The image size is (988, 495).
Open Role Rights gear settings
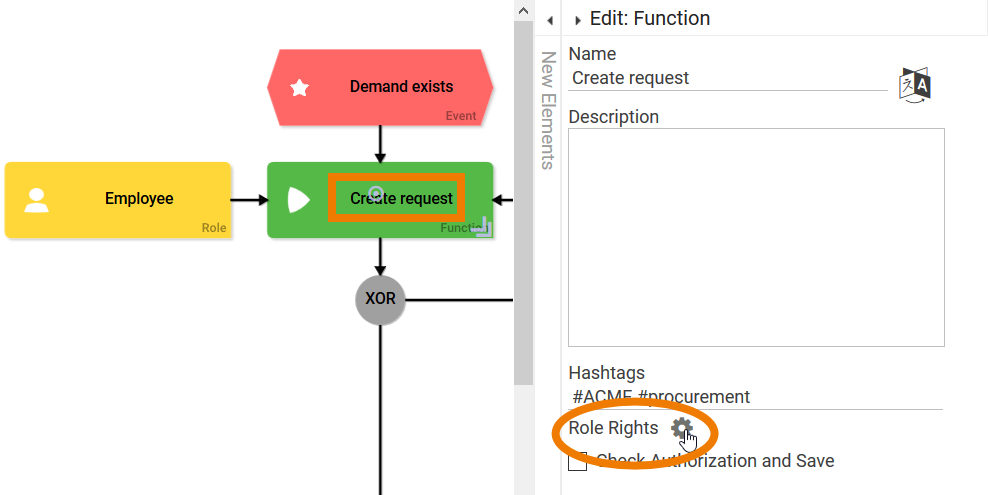(681, 428)
